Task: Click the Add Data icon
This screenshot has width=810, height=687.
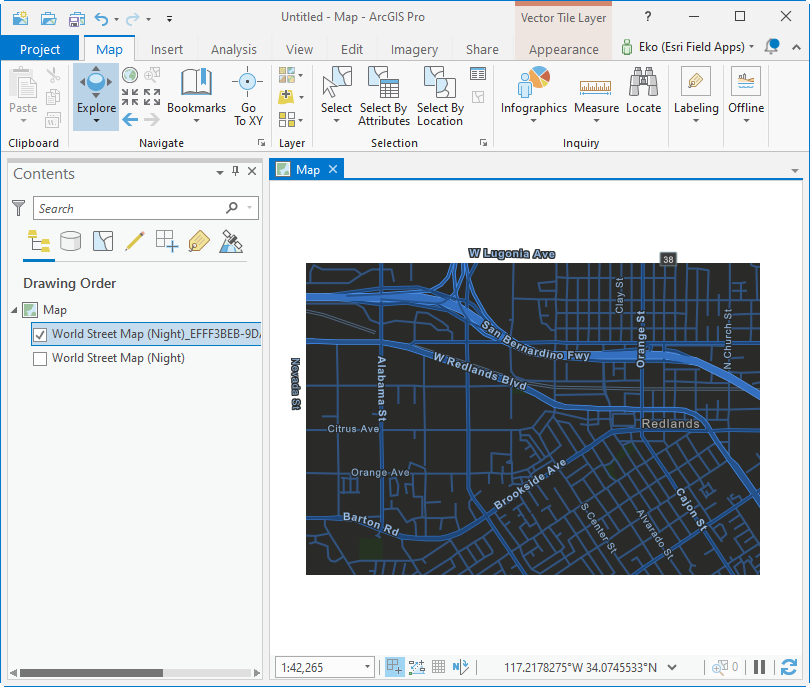Action: [287, 97]
